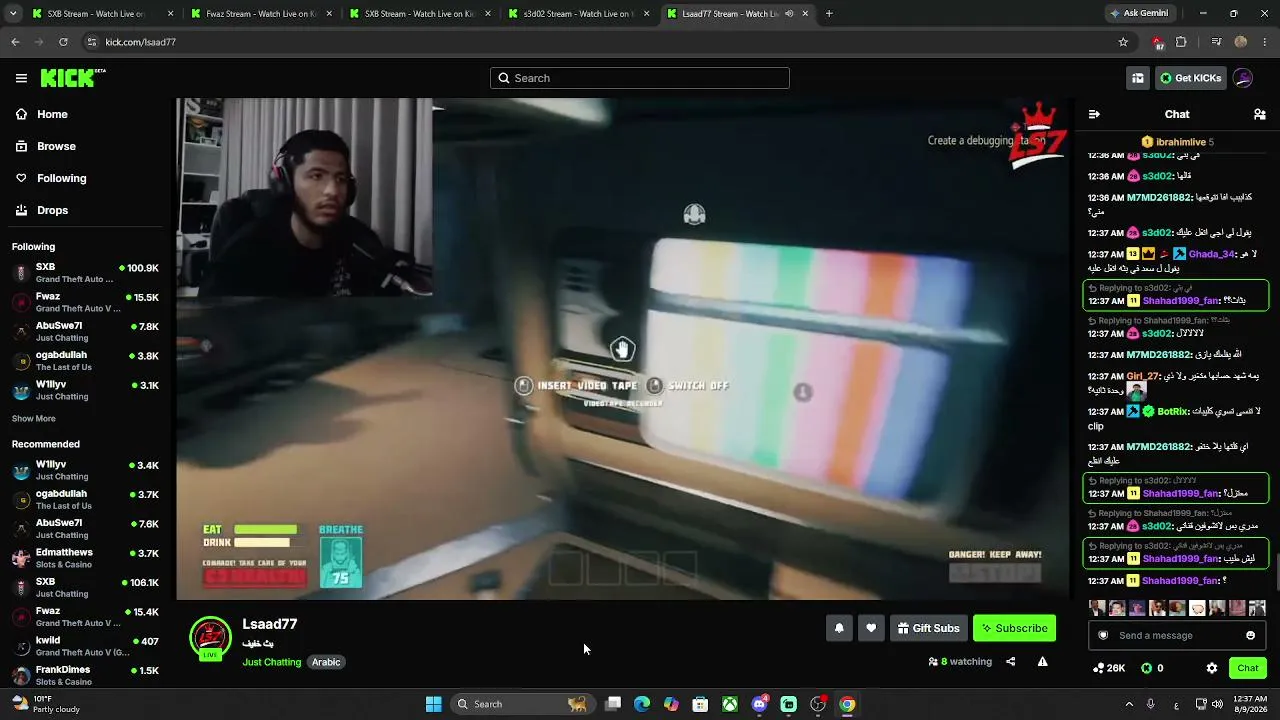Image resolution: width=1280 pixels, height=720 pixels.
Task: Open the chat user list icon
Action: coord(1260,114)
